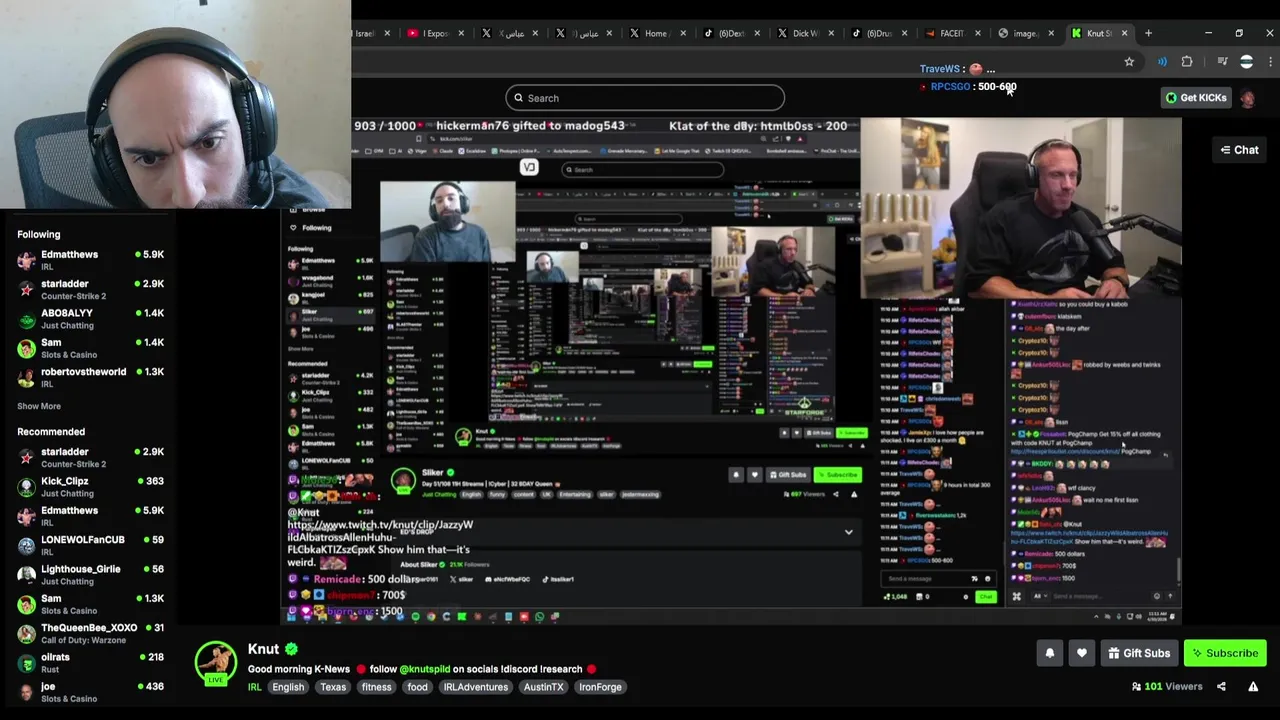Click the notification bell icon for Knut
This screenshot has height=720, width=1280.
click(1050, 653)
